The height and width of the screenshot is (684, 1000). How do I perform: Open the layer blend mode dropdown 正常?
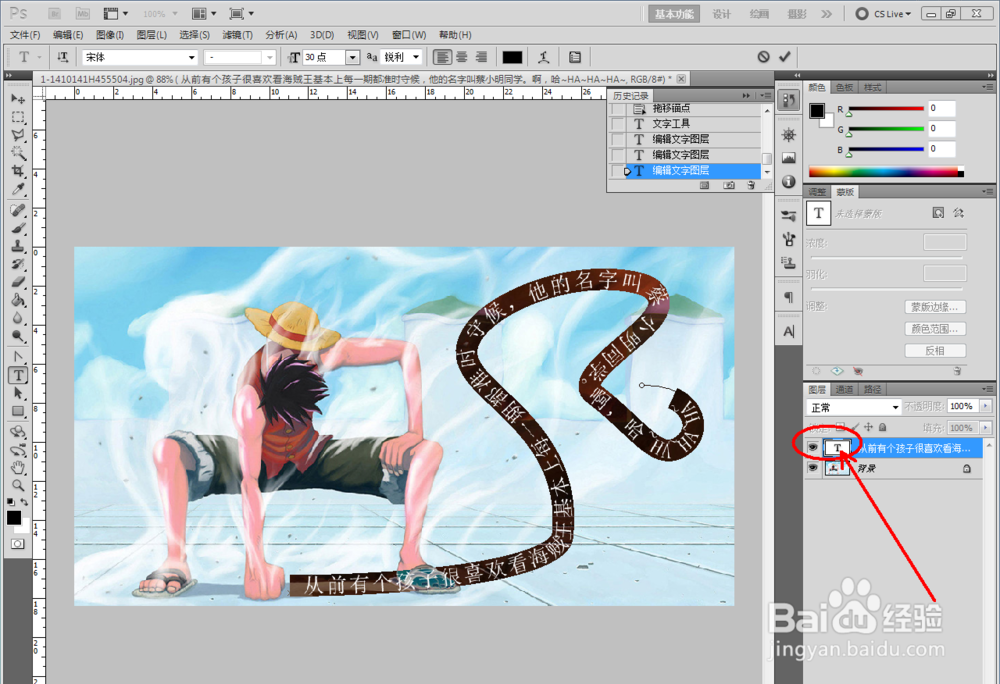click(854, 407)
